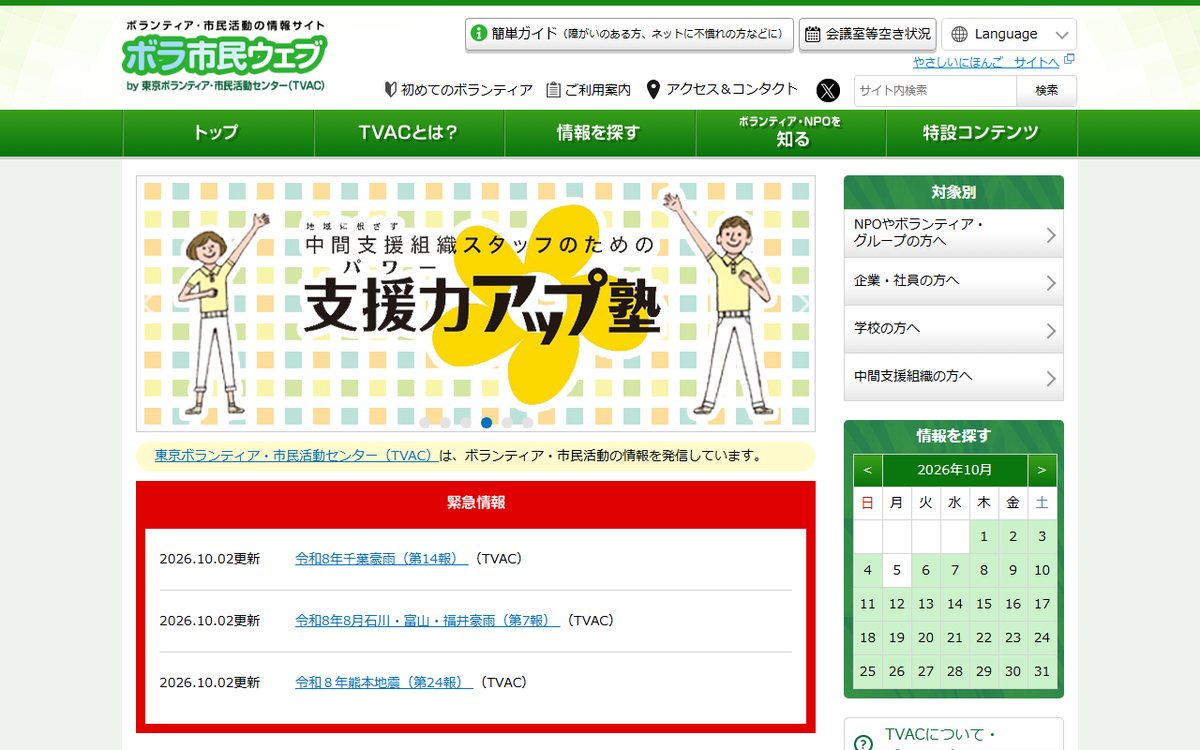Click the ボラ市民ウェブ site logo

pos(226,57)
